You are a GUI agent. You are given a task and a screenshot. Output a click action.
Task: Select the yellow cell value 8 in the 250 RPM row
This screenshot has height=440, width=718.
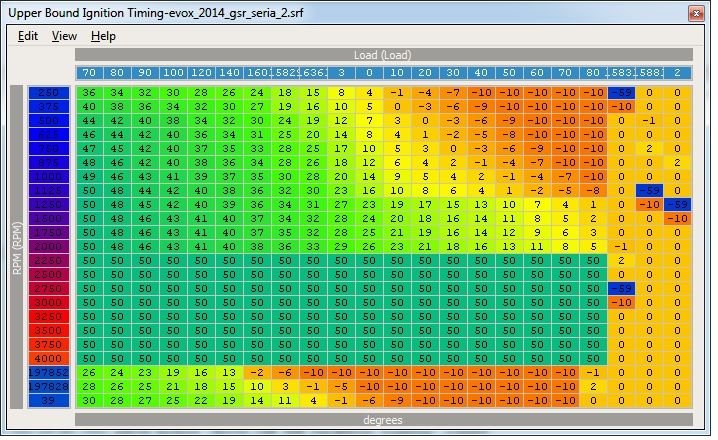click(341, 93)
